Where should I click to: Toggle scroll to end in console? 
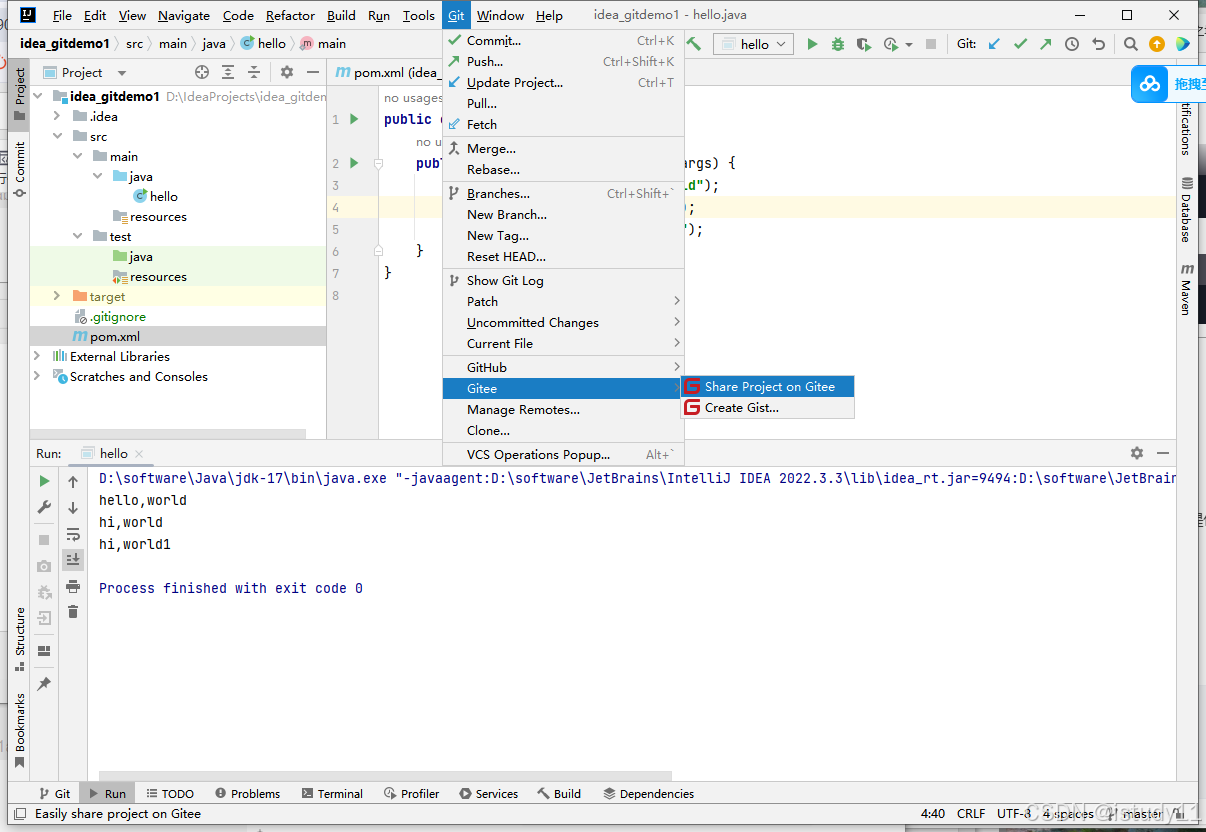coord(73,559)
